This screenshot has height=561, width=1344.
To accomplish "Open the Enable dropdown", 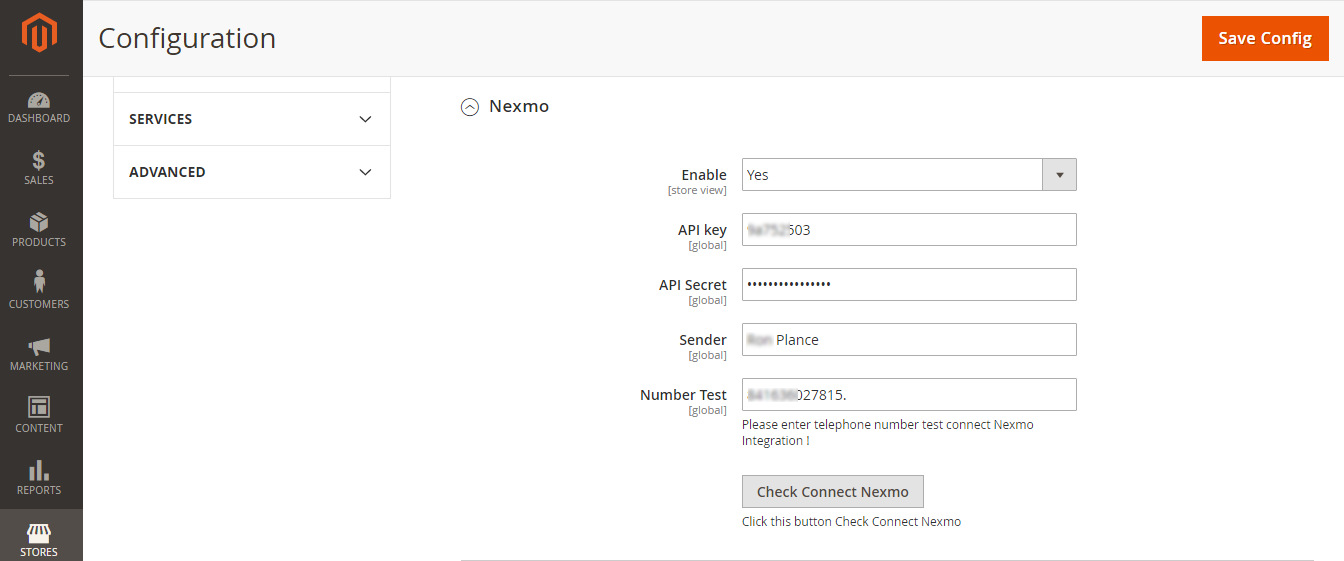I will tap(908, 175).
